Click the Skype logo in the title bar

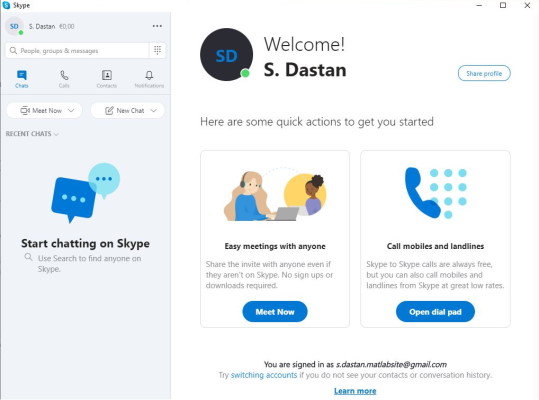[6, 5]
